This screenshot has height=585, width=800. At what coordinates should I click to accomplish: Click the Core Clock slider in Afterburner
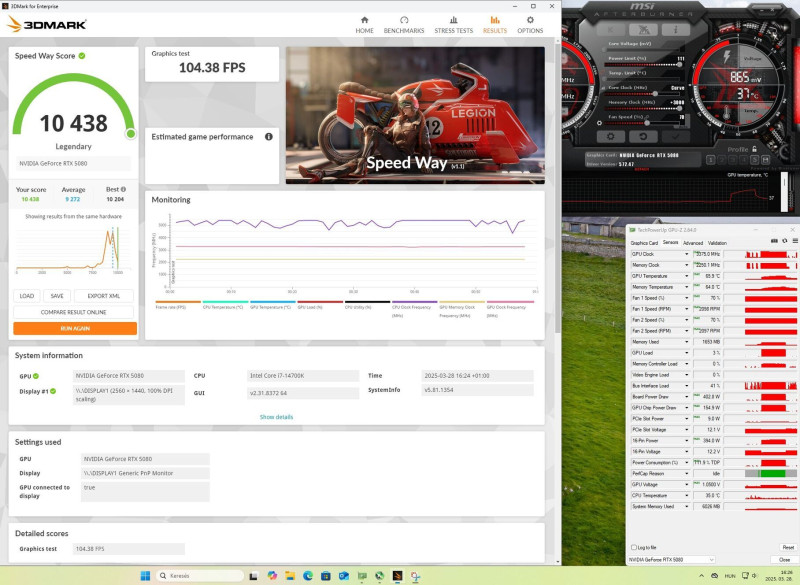click(x=643, y=94)
